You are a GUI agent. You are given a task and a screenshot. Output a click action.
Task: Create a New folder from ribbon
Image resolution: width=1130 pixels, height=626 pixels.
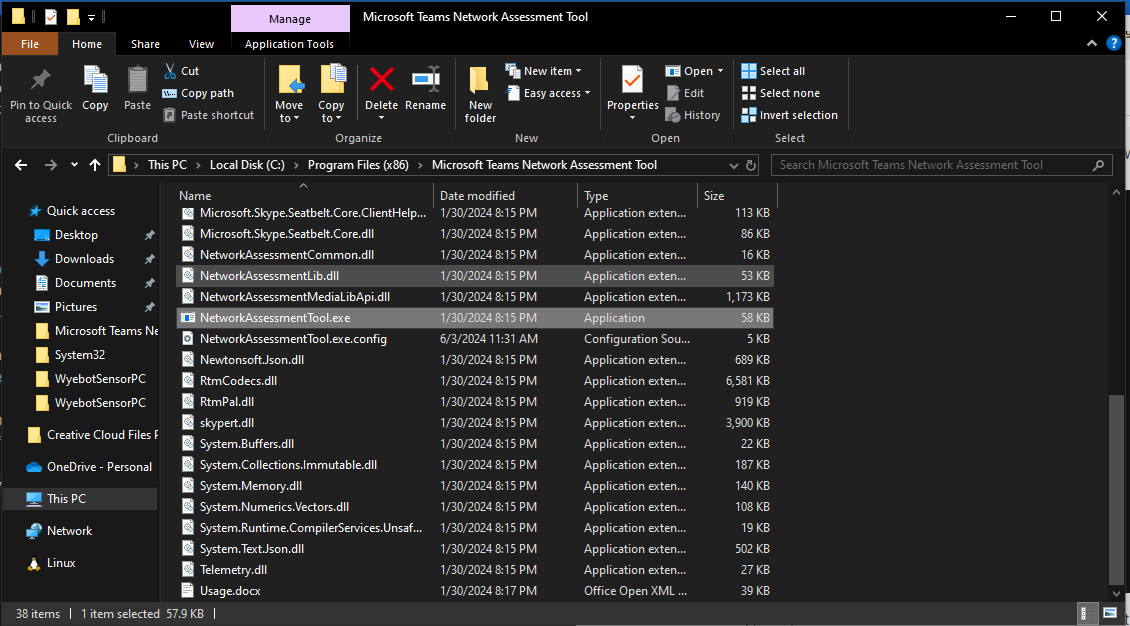pos(480,95)
